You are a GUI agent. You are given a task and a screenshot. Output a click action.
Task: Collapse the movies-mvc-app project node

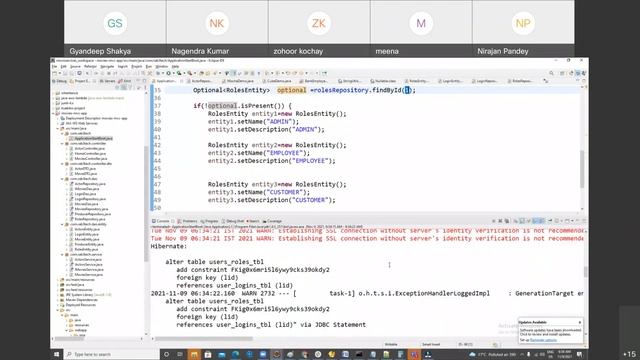coord(53,113)
